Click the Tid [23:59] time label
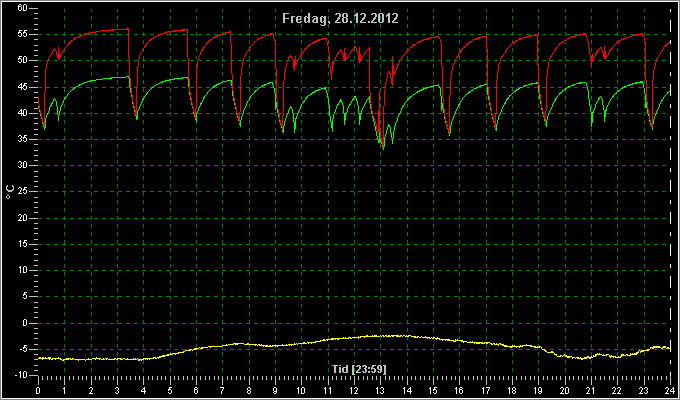680x400 pixels. click(x=359, y=369)
